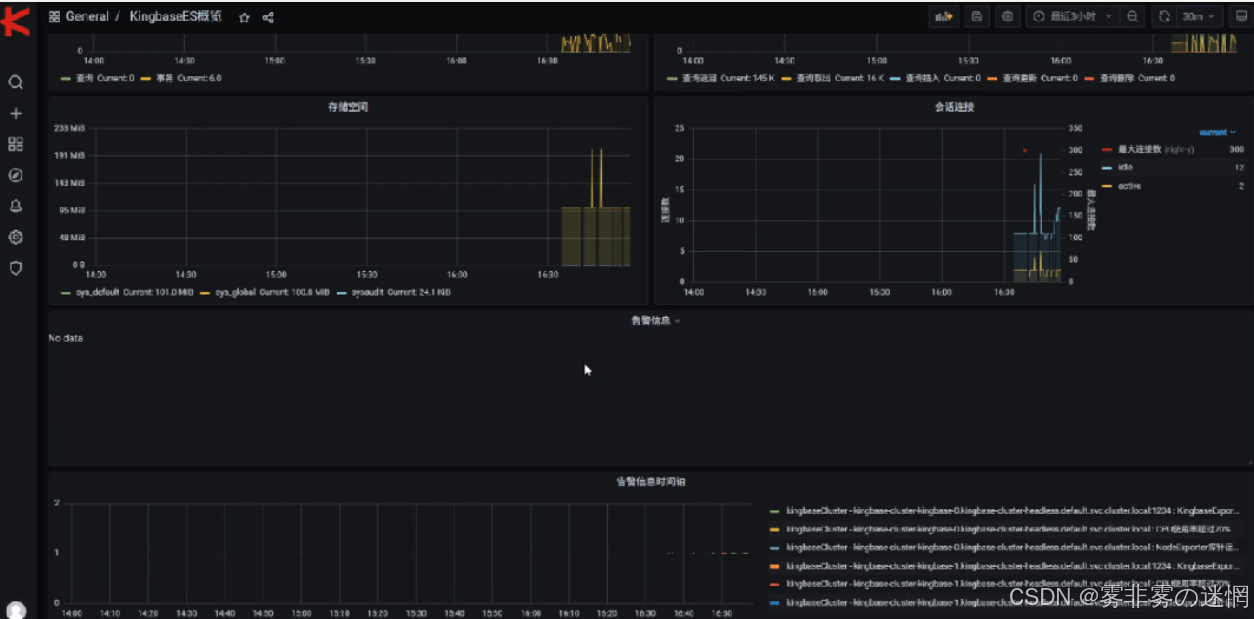The height and width of the screenshot is (619, 1254).
Task: Open the 30m refresh interval dropdown
Action: [1199, 16]
